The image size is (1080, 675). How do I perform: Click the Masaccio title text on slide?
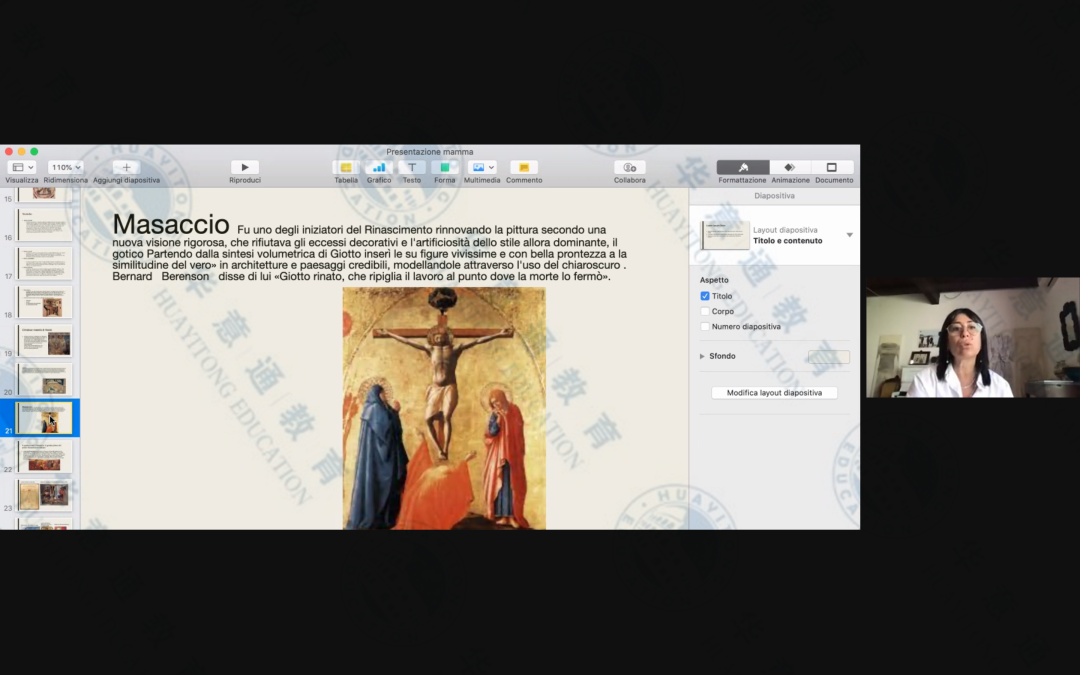pos(171,225)
